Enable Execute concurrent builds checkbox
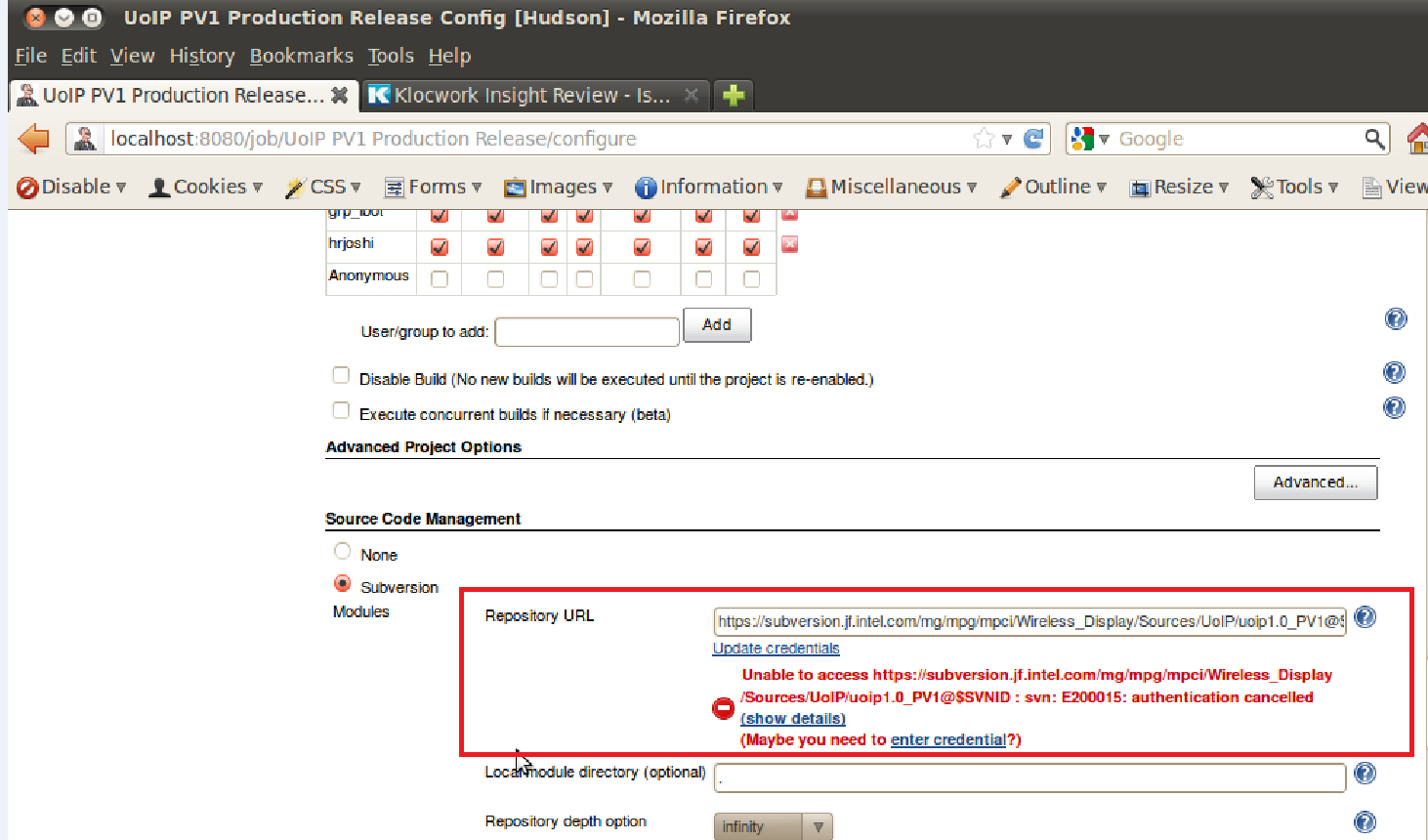Image resolution: width=1428 pixels, height=840 pixels. click(x=341, y=410)
